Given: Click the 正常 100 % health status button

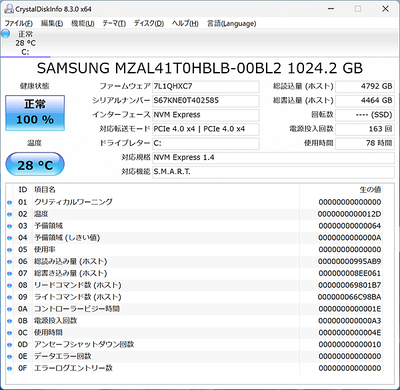Looking at the screenshot, I should tap(35, 113).
